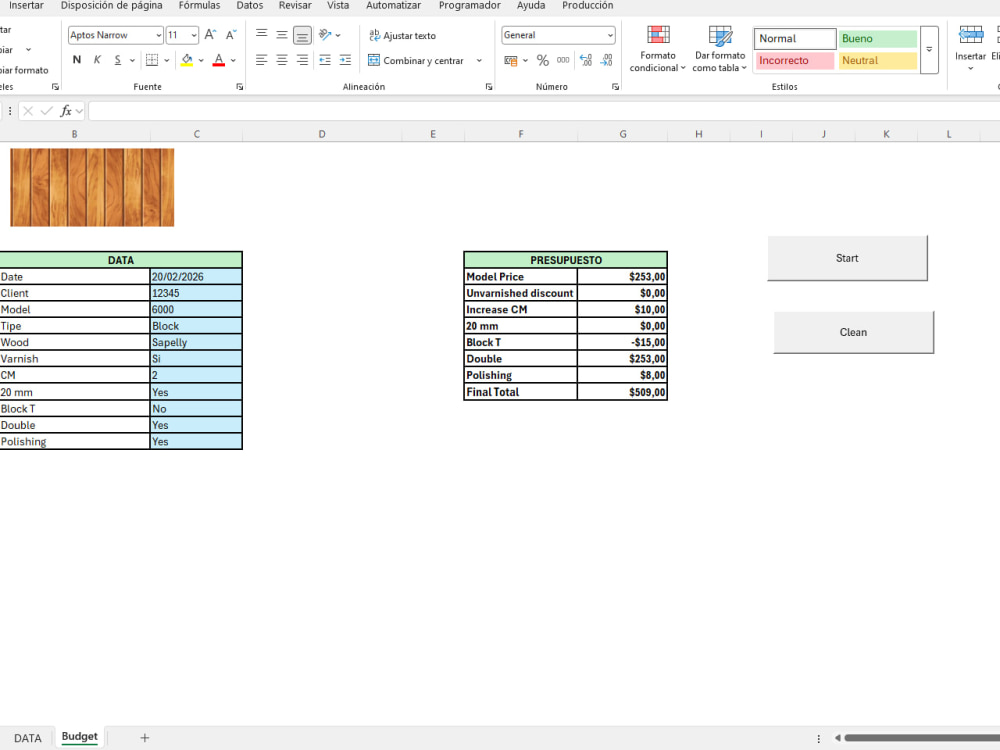Open the Revisar ribbon tab
This screenshot has height=750, width=1000.
295,6
